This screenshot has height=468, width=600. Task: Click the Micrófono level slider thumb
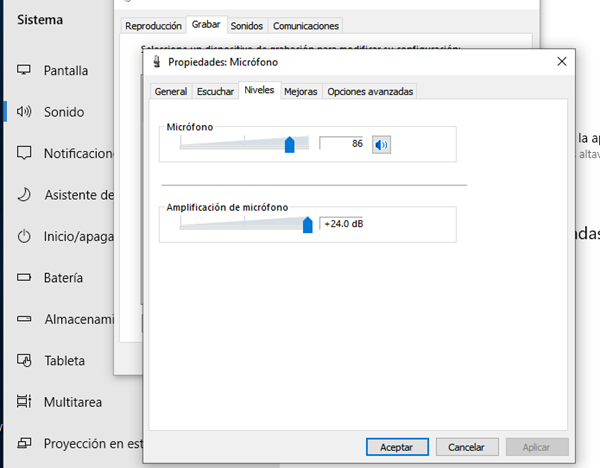click(290, 144)
